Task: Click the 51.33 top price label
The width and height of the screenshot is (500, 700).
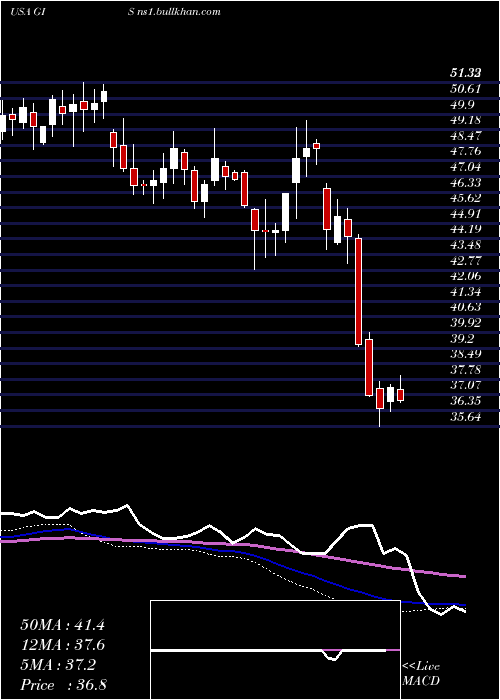Action: 465,74
